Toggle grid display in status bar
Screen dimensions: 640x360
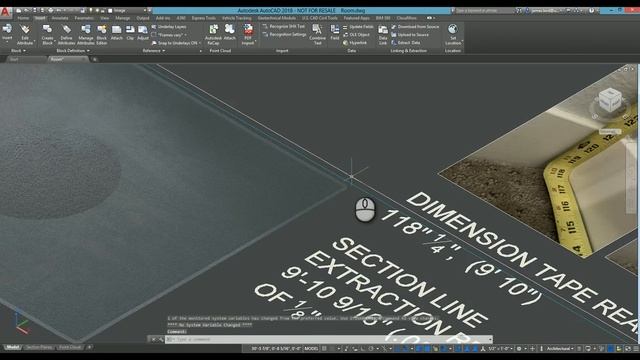click(x=324, y=349)
